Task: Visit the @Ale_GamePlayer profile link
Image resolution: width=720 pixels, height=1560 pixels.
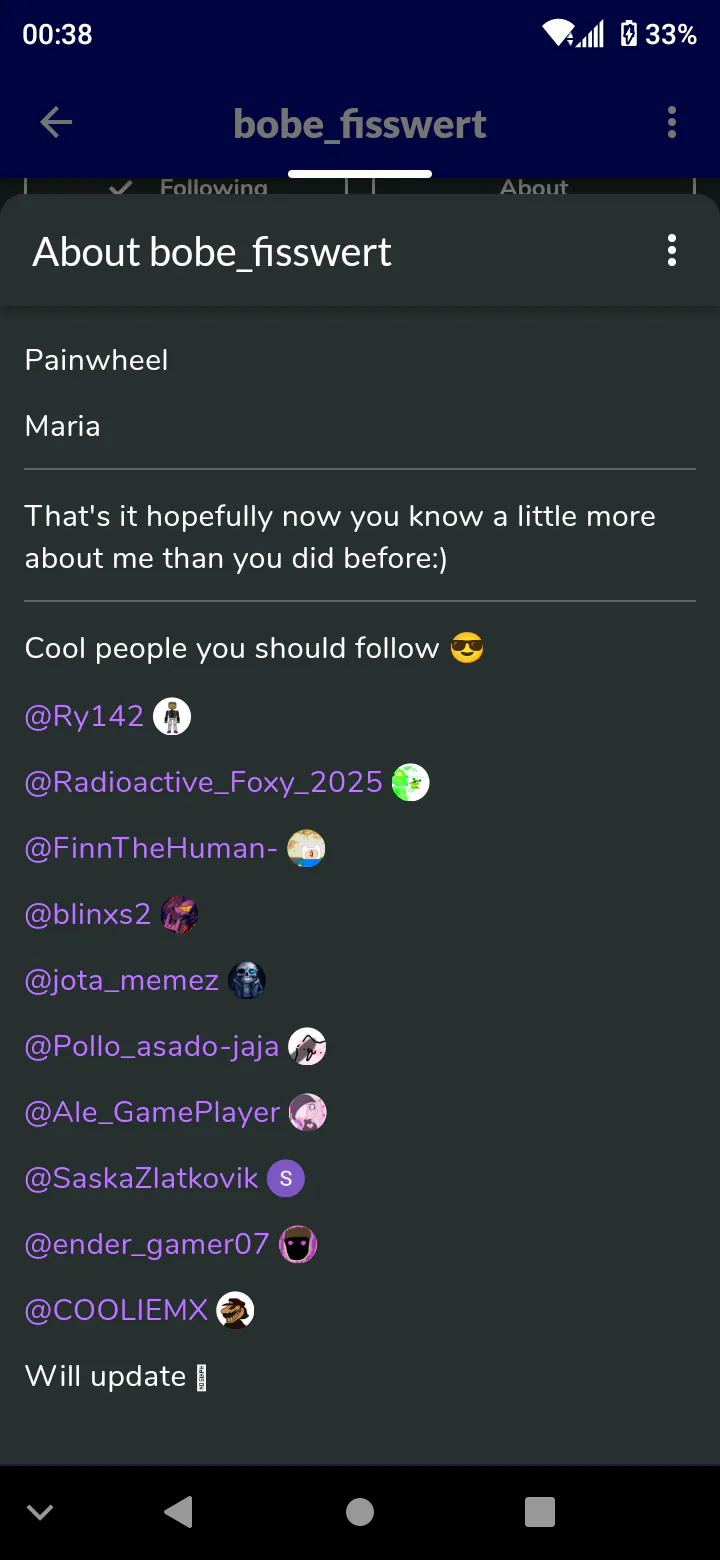Action: (153, 1112)
